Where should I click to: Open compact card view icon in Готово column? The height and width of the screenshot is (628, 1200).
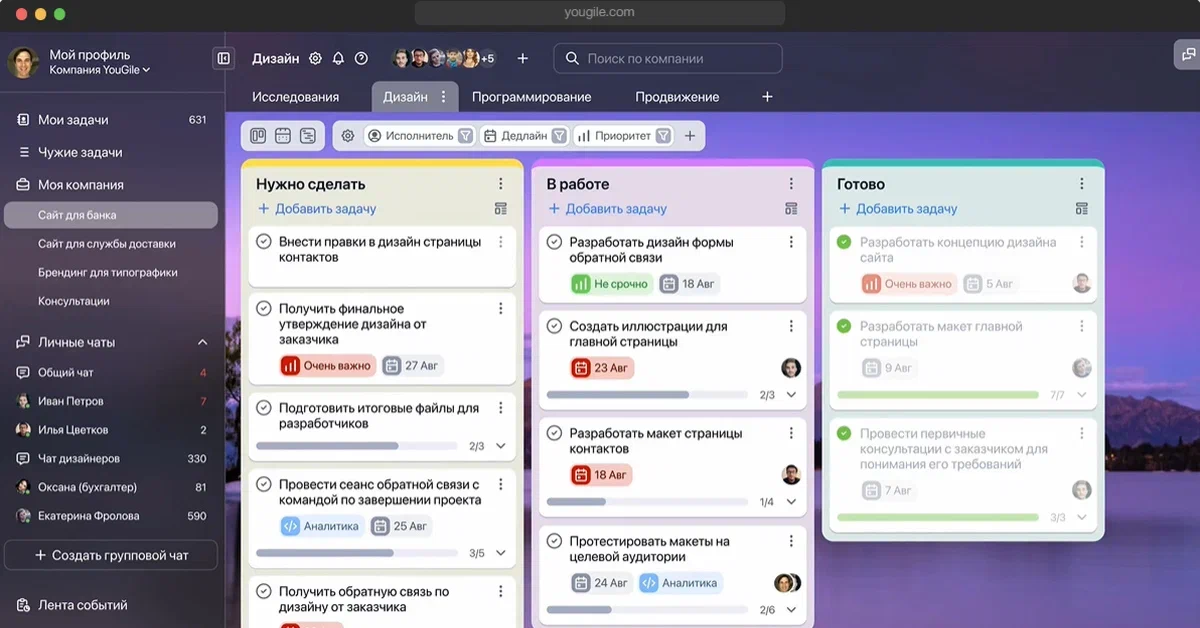click(x=1081, y=208)
